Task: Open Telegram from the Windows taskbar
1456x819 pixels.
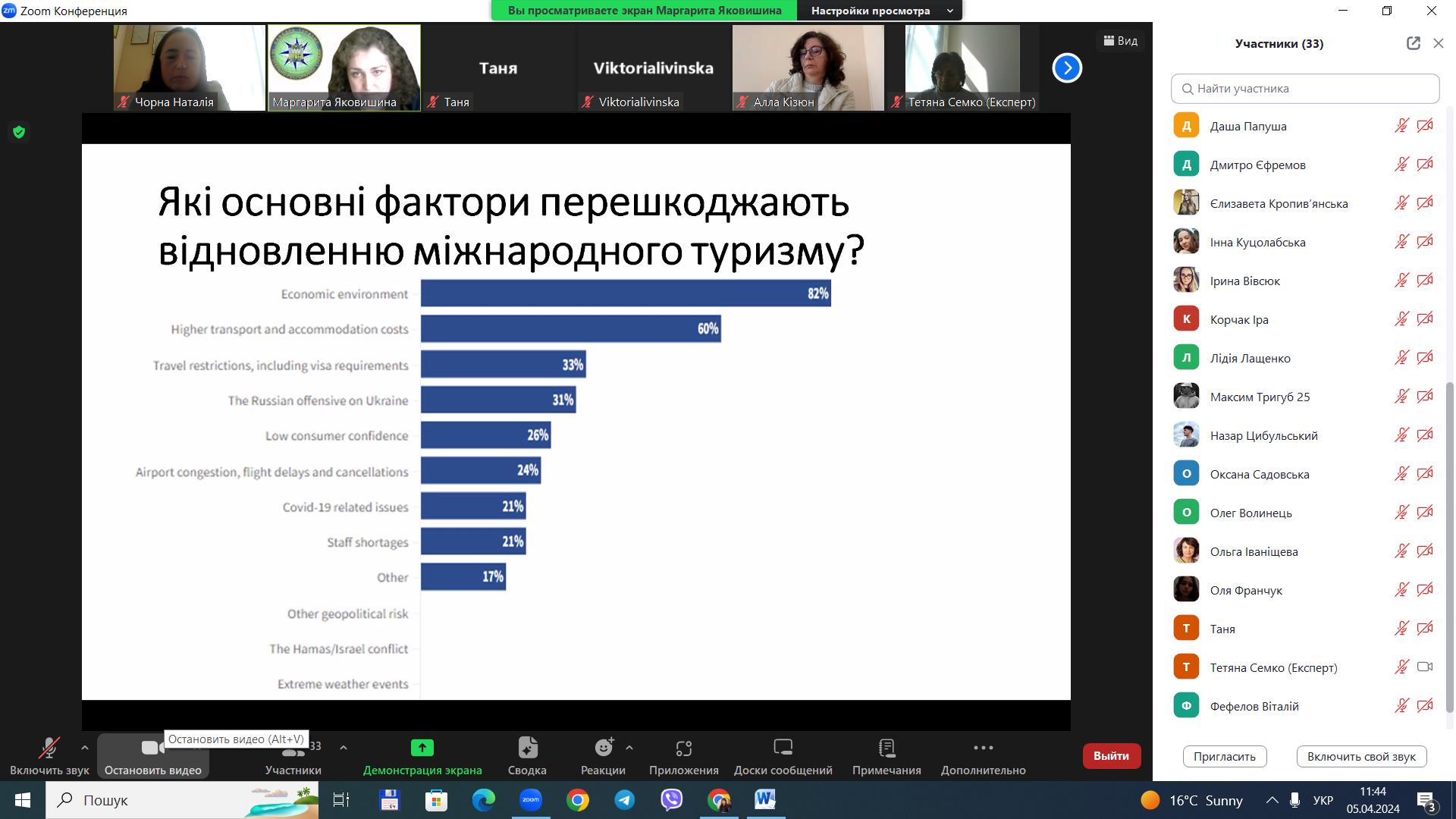Action: pyautogui.click(x=624, y=800)
